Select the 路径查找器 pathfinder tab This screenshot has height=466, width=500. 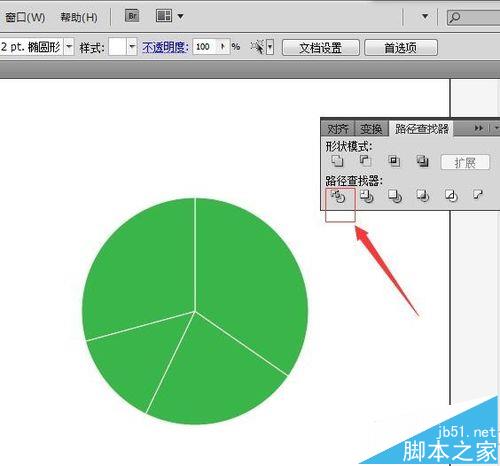[422, 128]
